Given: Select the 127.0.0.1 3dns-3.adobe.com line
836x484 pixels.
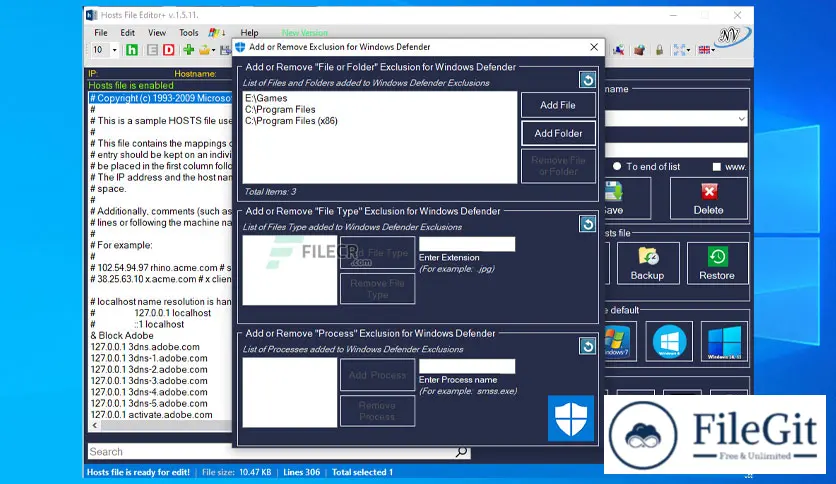Looking at the screenshot, I should 149,381.
